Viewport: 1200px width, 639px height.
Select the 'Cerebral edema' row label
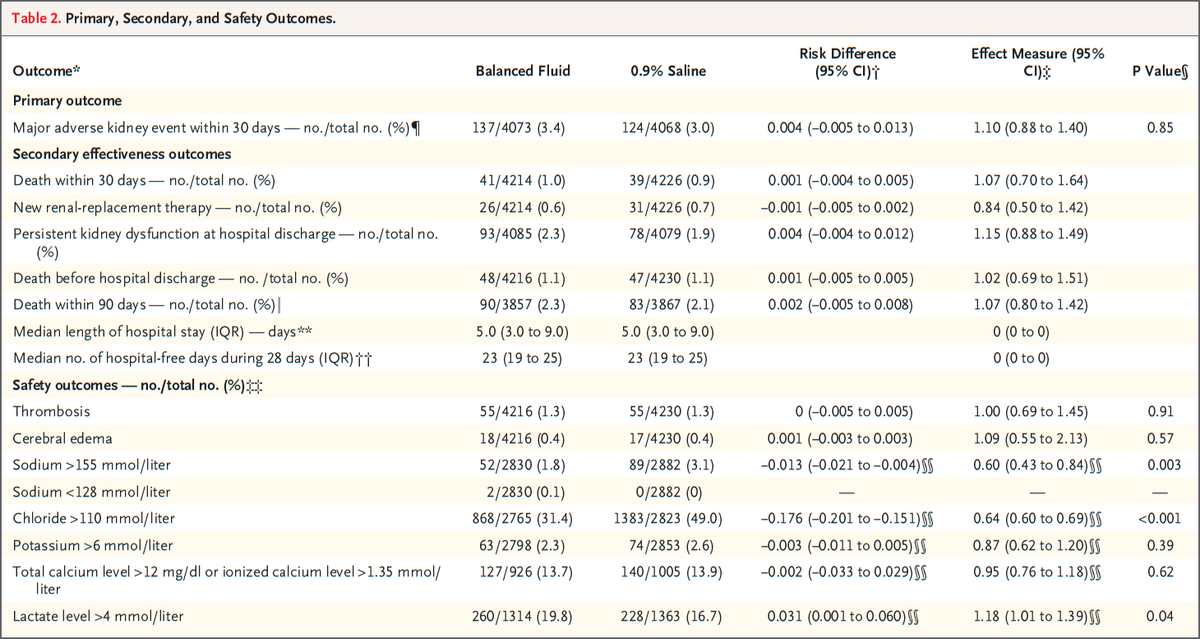pos(60,438)
